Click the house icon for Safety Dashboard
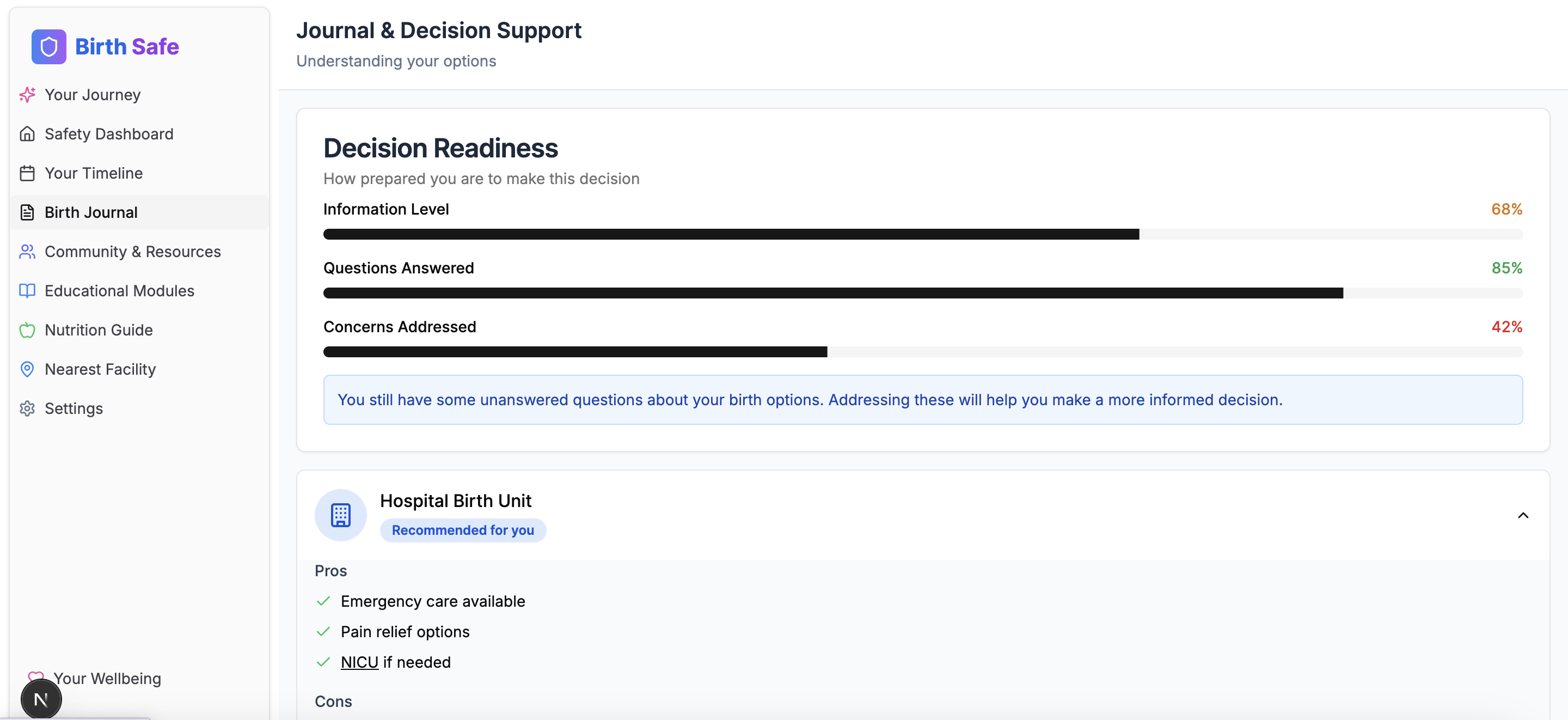This screenshot has width=1568, height=720. [x=27, y=134]
